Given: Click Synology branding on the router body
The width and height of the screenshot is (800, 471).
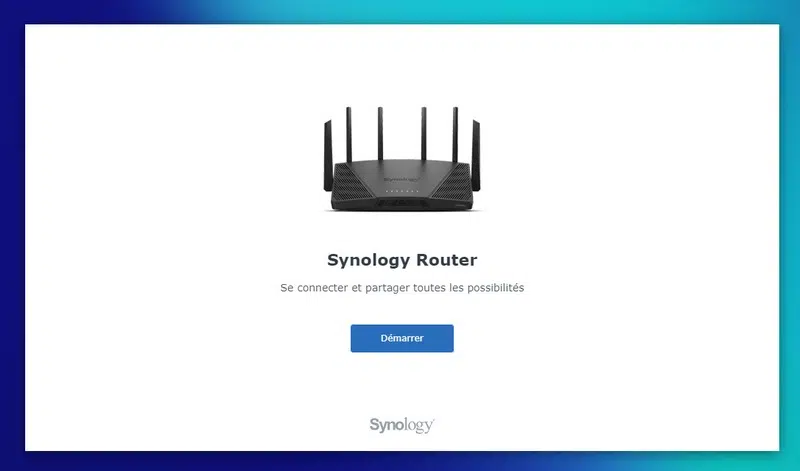Looking at the screenshot, I should point(402,180).
